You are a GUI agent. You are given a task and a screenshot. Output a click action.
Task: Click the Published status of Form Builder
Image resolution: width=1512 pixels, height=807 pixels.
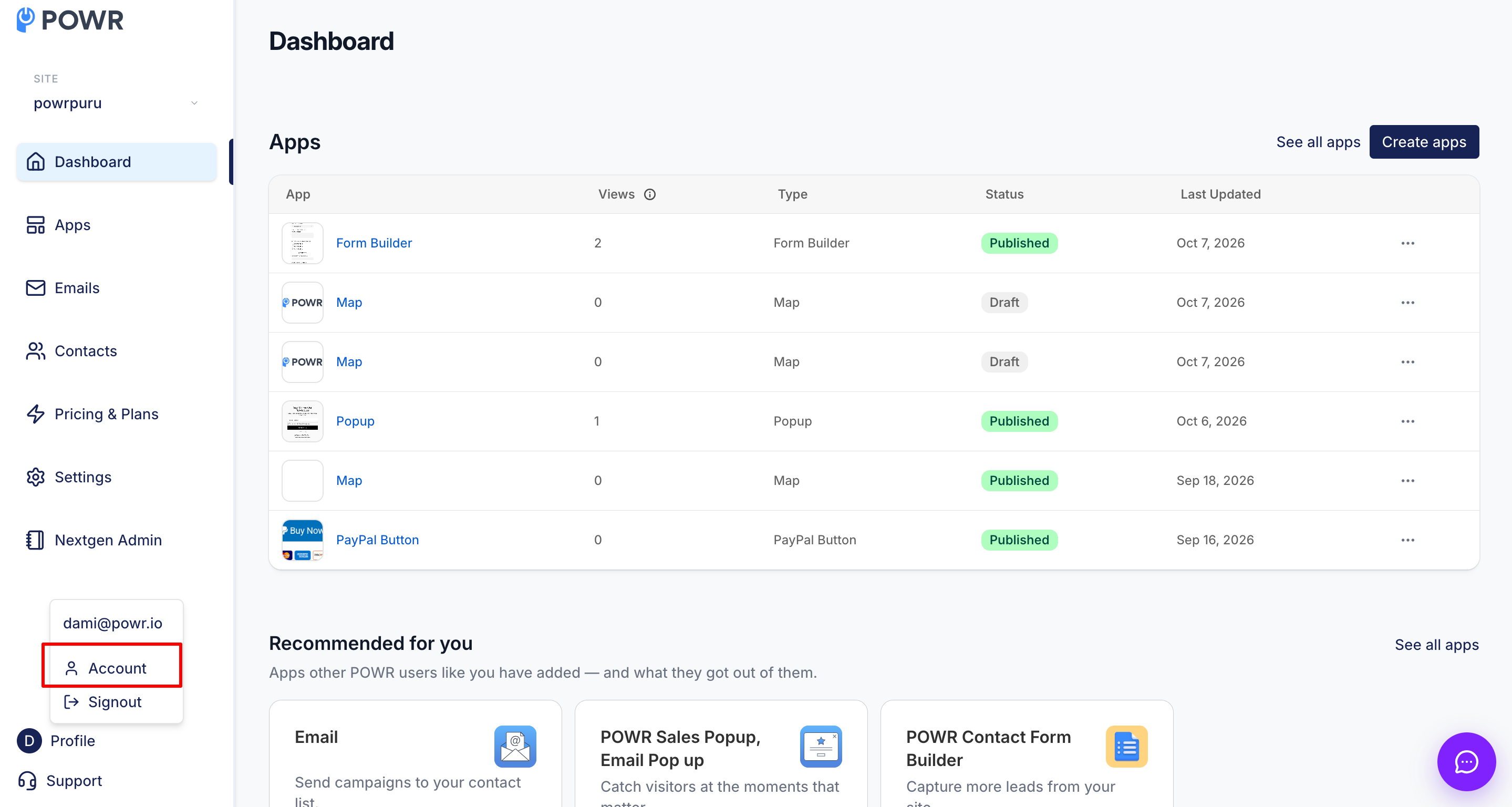pos(1019,243)
